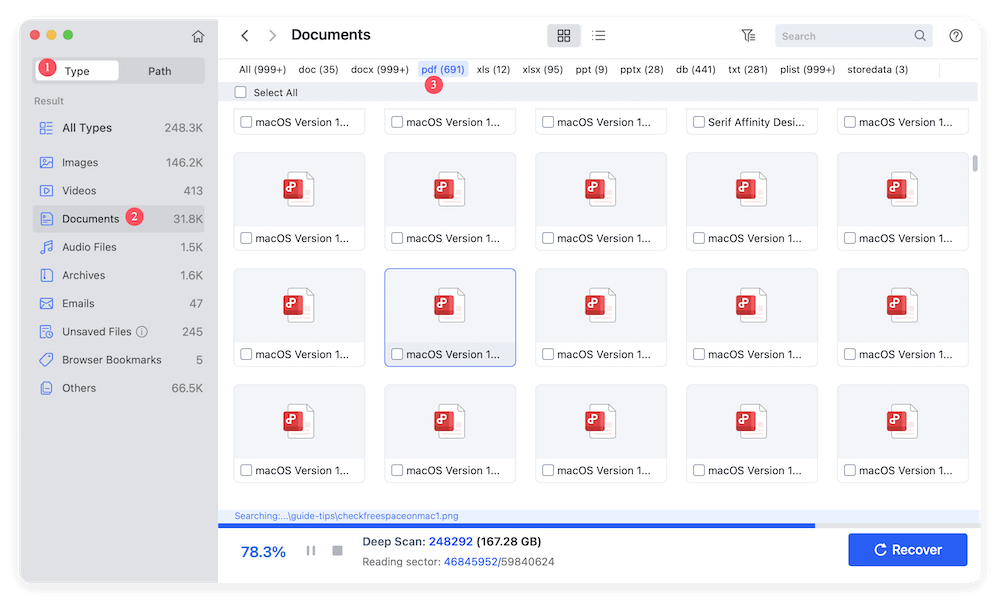Switch to list view

[598, 34]
